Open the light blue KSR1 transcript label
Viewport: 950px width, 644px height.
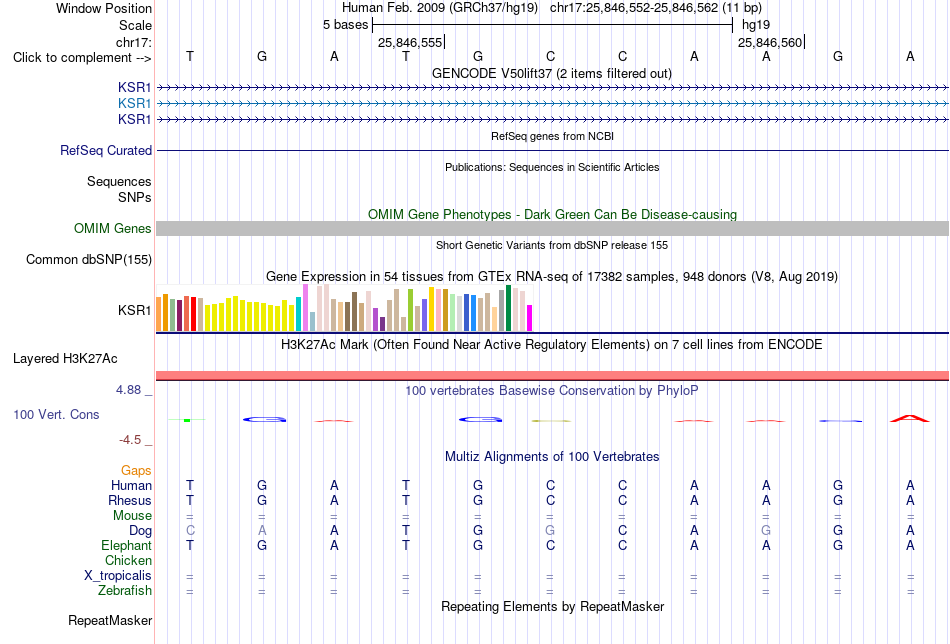(135, 103)
